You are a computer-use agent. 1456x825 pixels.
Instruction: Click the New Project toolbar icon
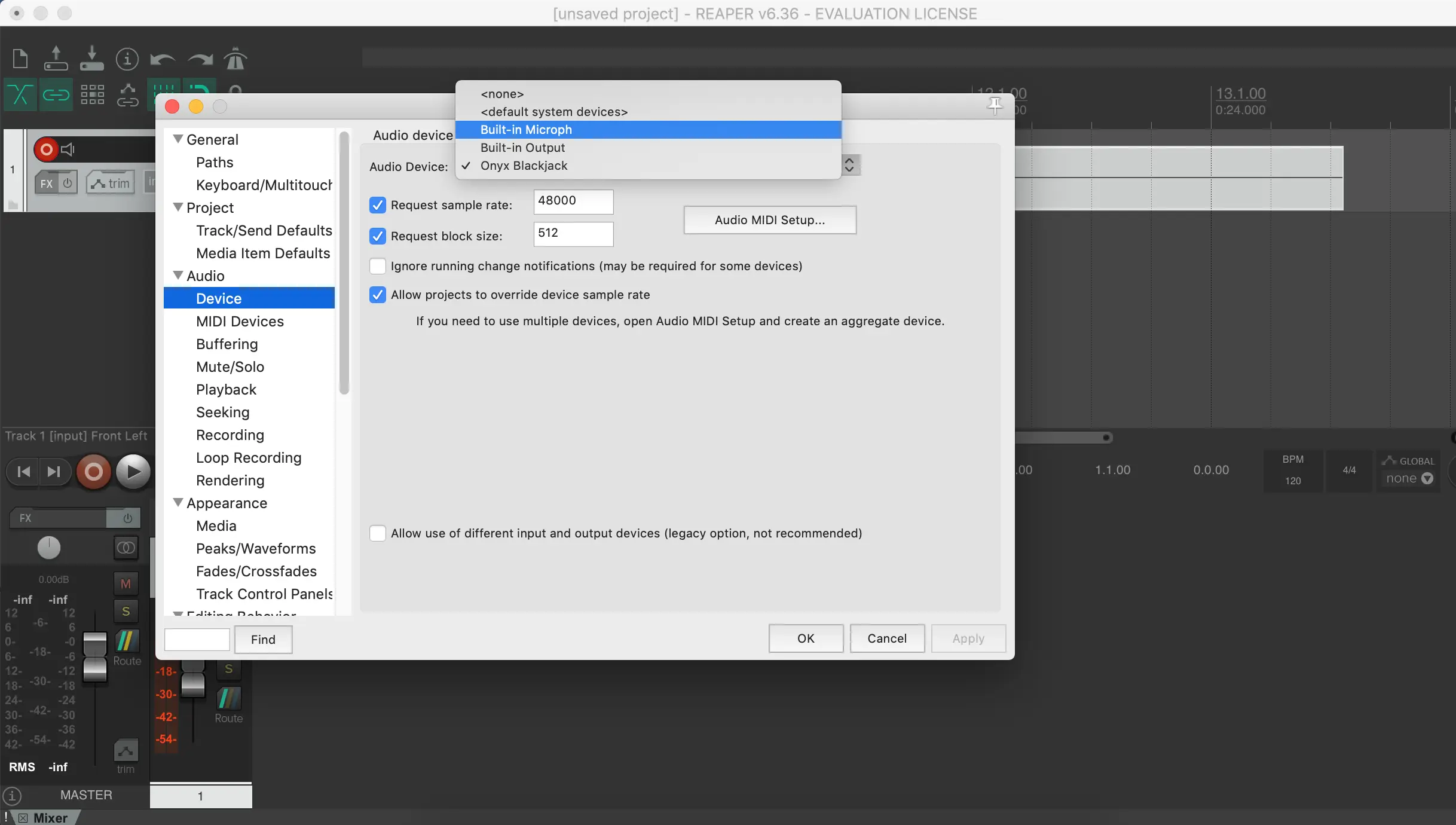tap(20, 59)
